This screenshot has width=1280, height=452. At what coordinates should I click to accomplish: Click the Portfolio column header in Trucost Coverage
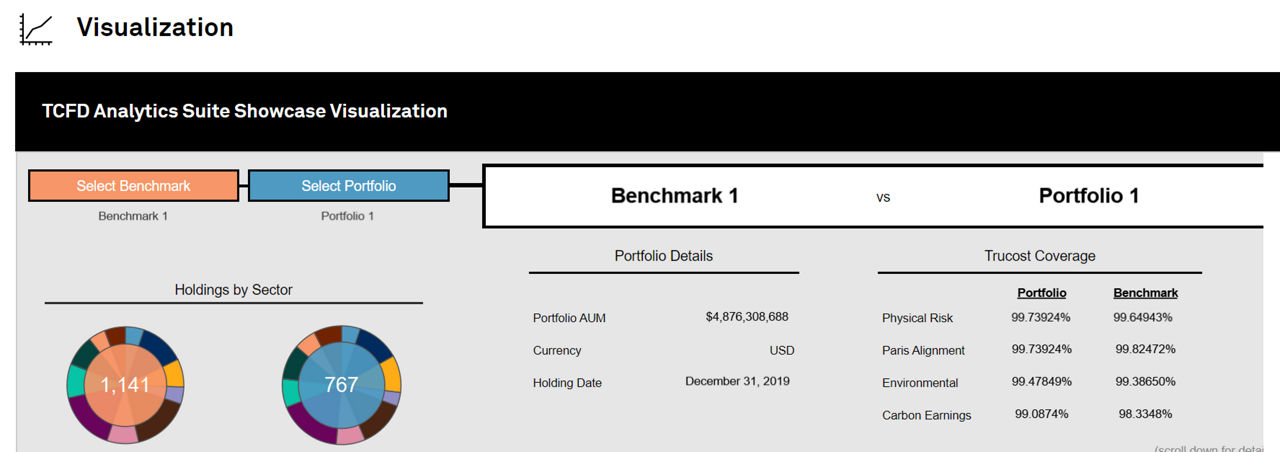[x=1041, y=293]
